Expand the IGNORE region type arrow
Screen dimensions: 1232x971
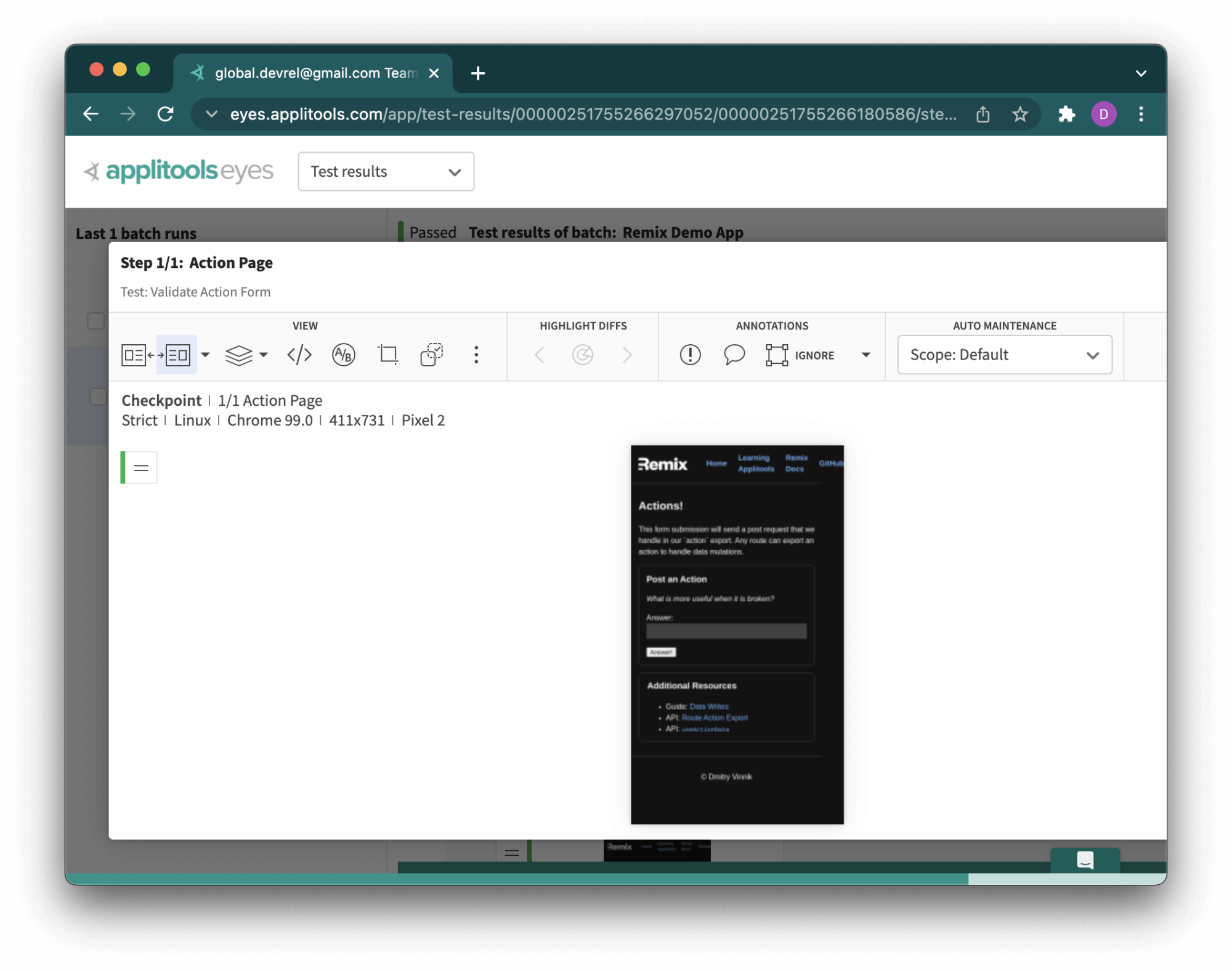point(866,355)
